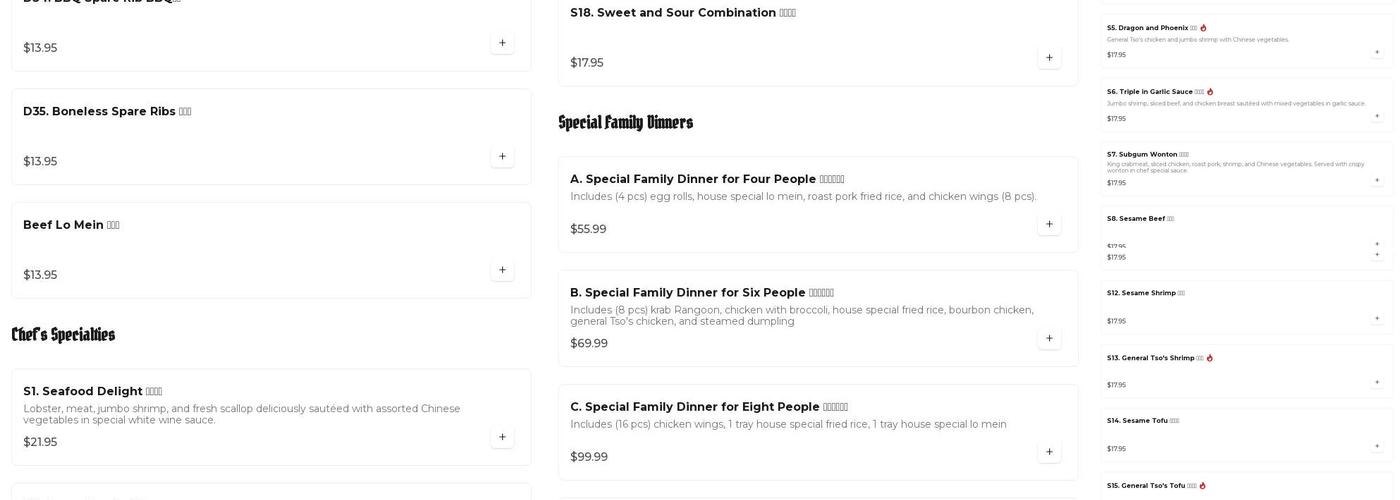This screenshot has height=500, width=1400.
Task: Add S6 Triple in Garlic Sauce
Action: pyautogui.click(x=1376, y=116)
